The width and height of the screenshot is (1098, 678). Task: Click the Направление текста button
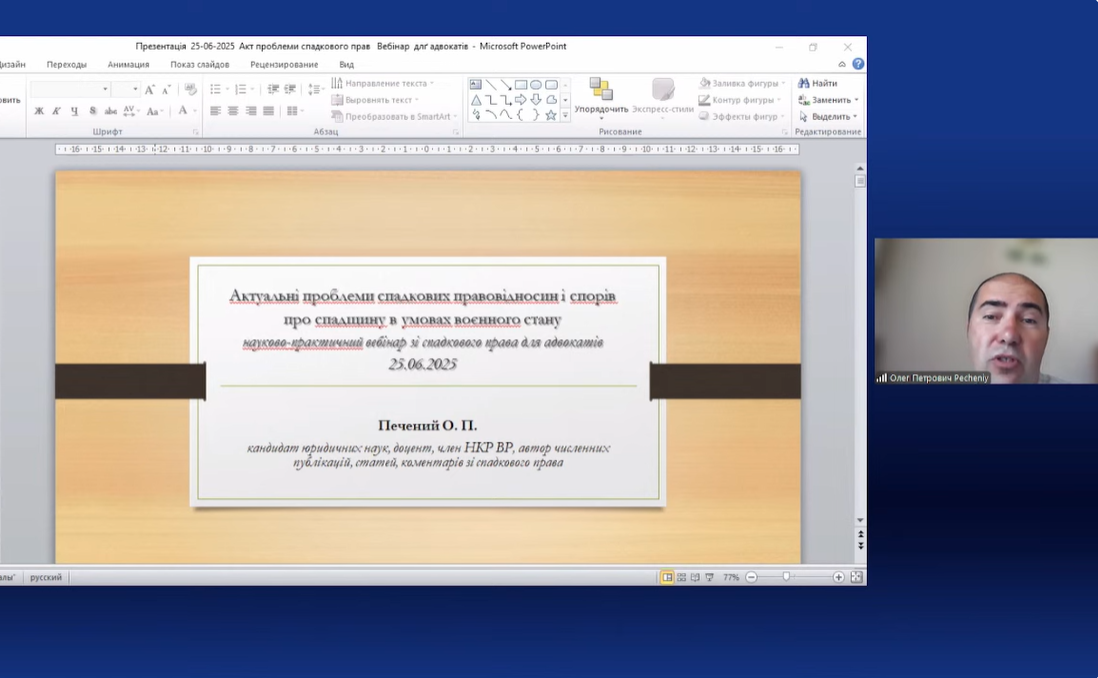tap(382, 83)
